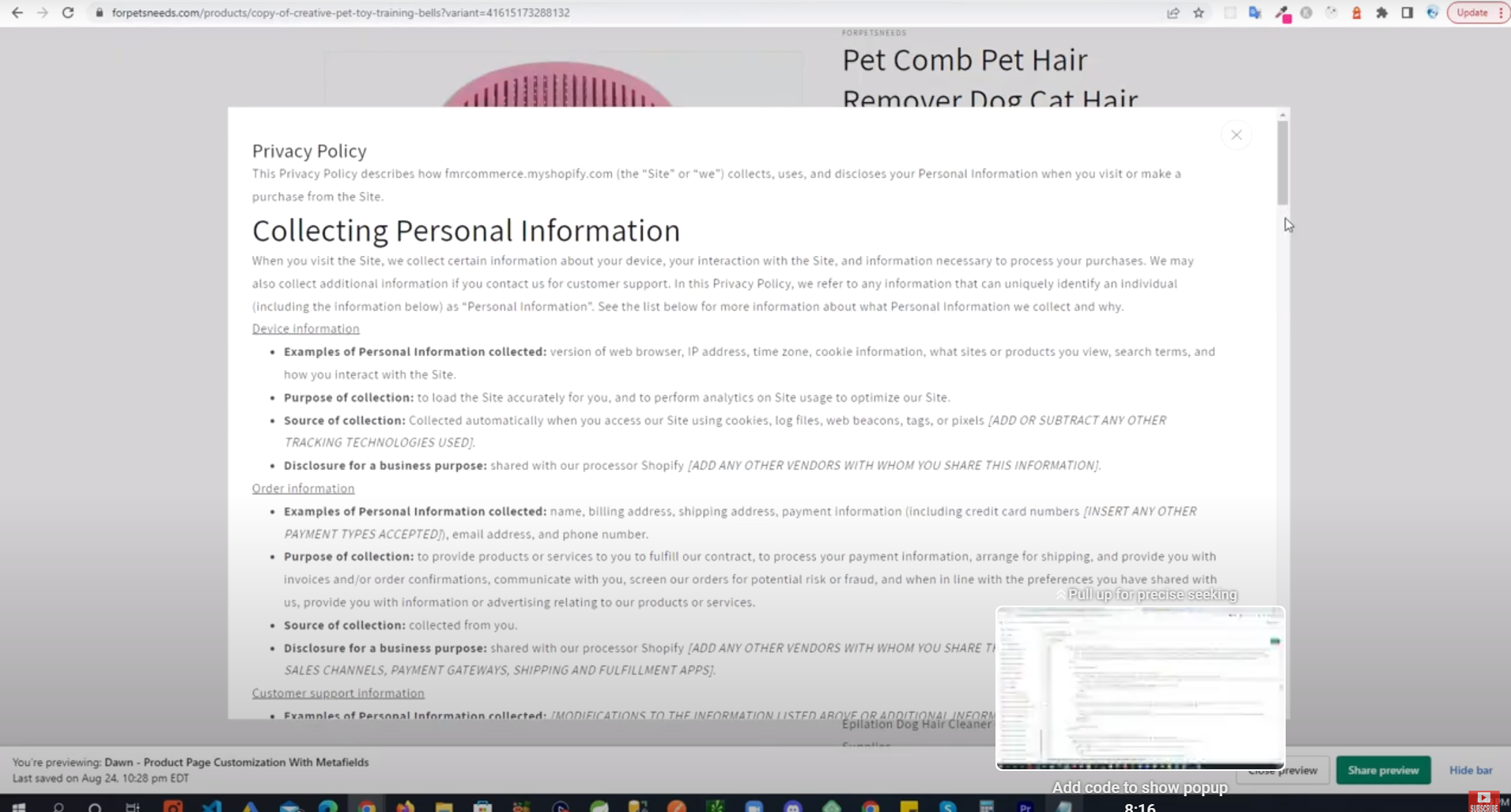Click the theme name in preview bar
1511x812 pixels.
(236, 762)
